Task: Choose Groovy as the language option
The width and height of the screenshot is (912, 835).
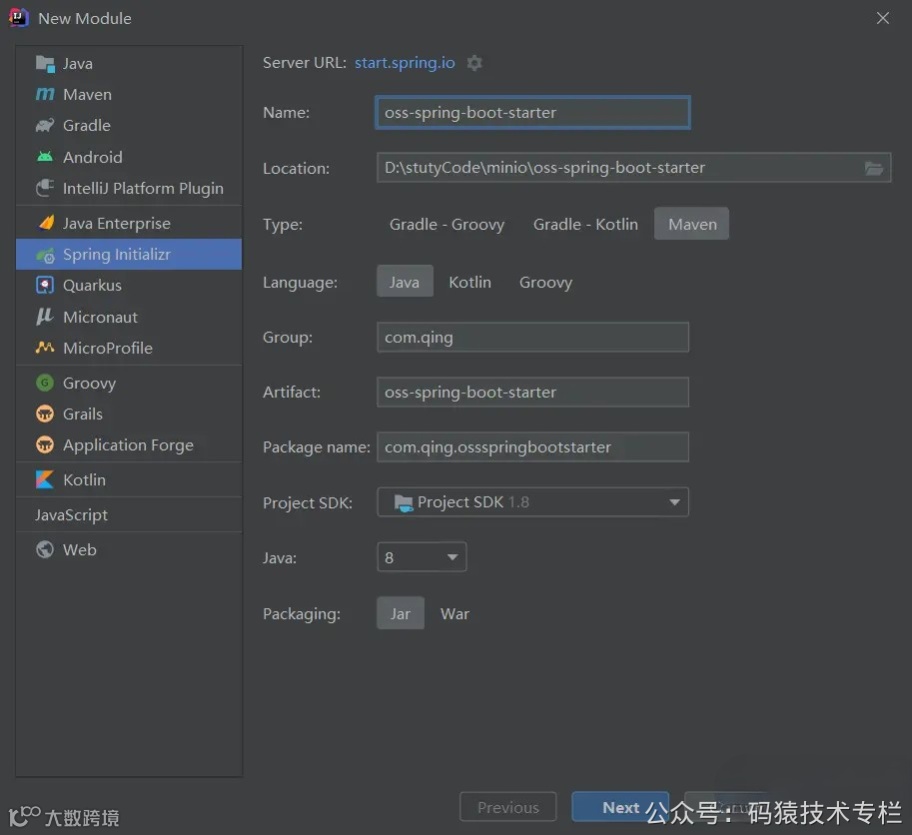Action: [546, 282]
